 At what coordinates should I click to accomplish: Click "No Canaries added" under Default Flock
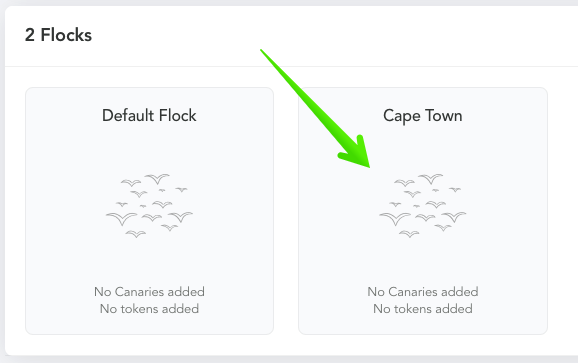tap(149, 292)
